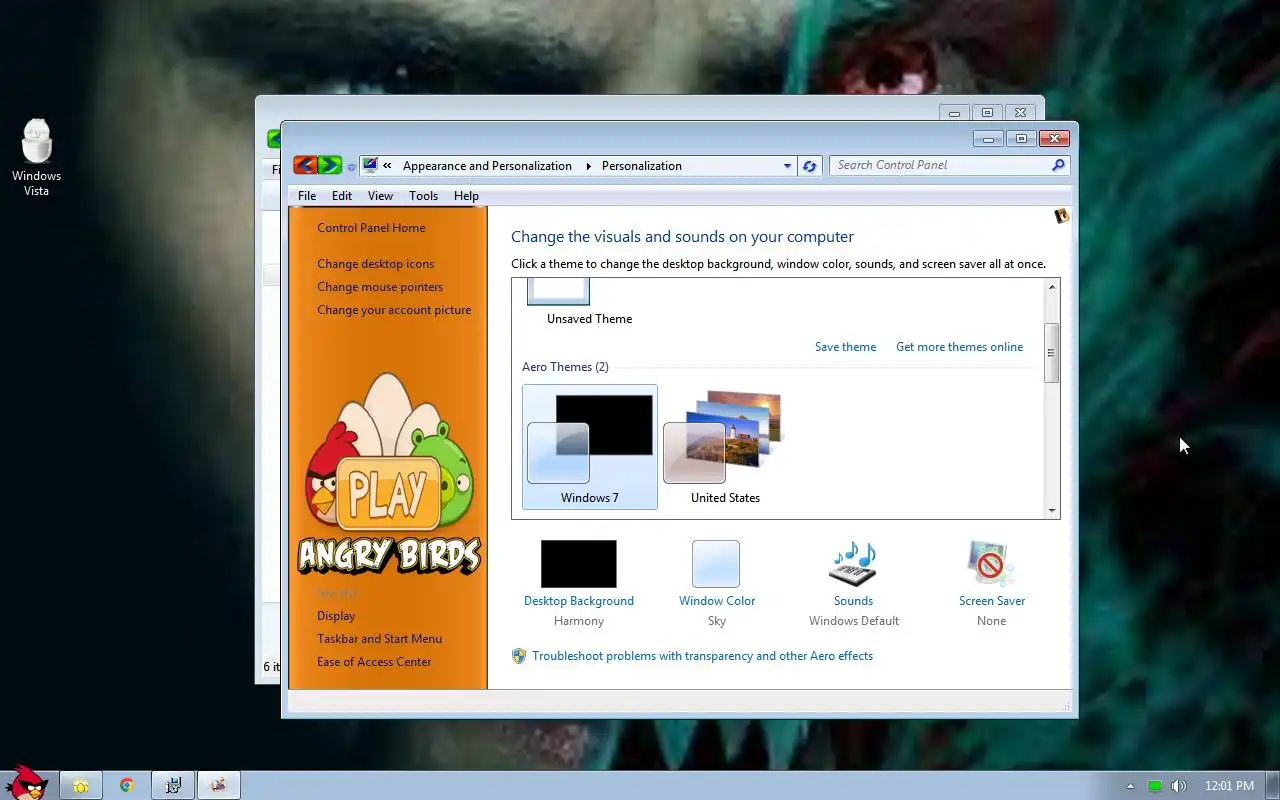Select the United States theme
1280x800 pixels.
click(725, 447)
